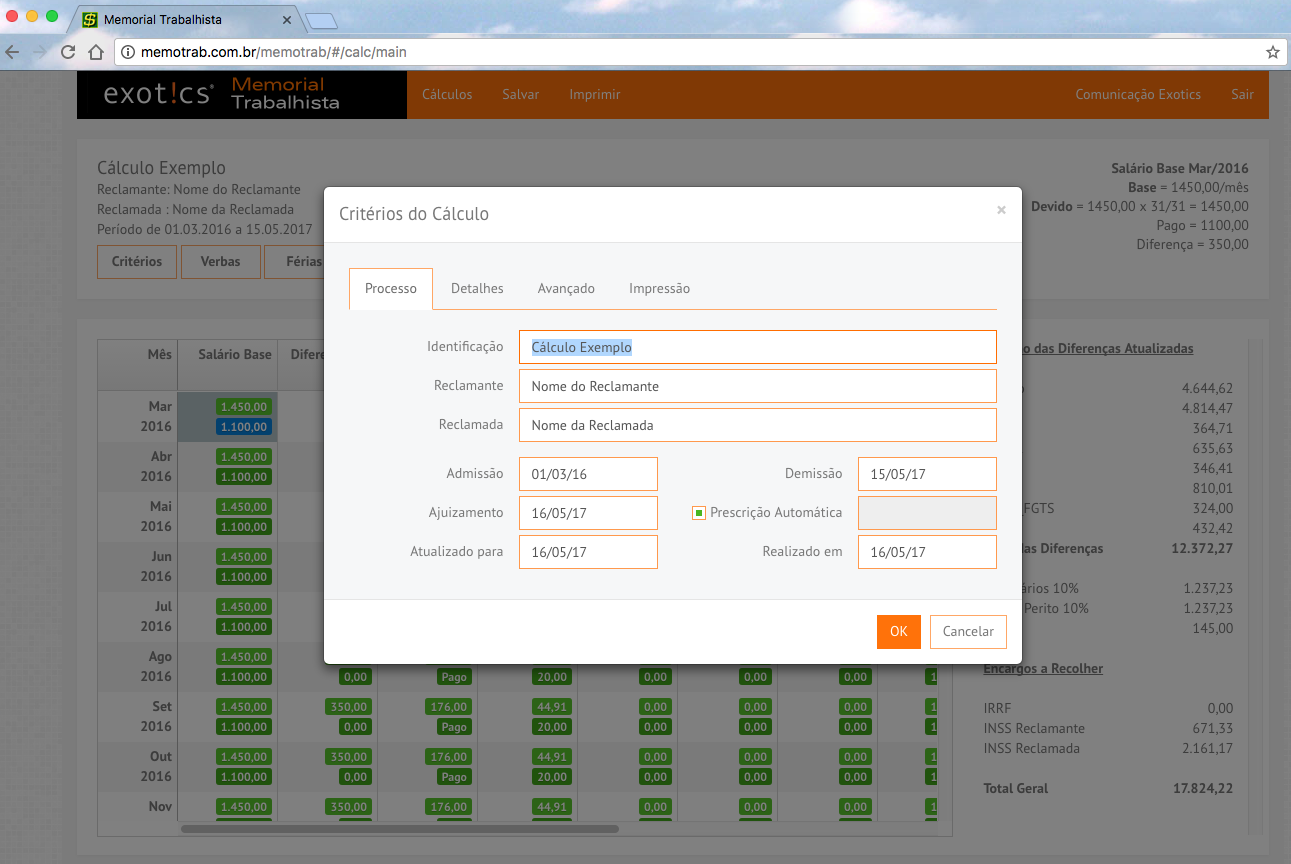Focus the Reclamante name field
This screenshot has width=1291, height=864.
pos(757,386)
